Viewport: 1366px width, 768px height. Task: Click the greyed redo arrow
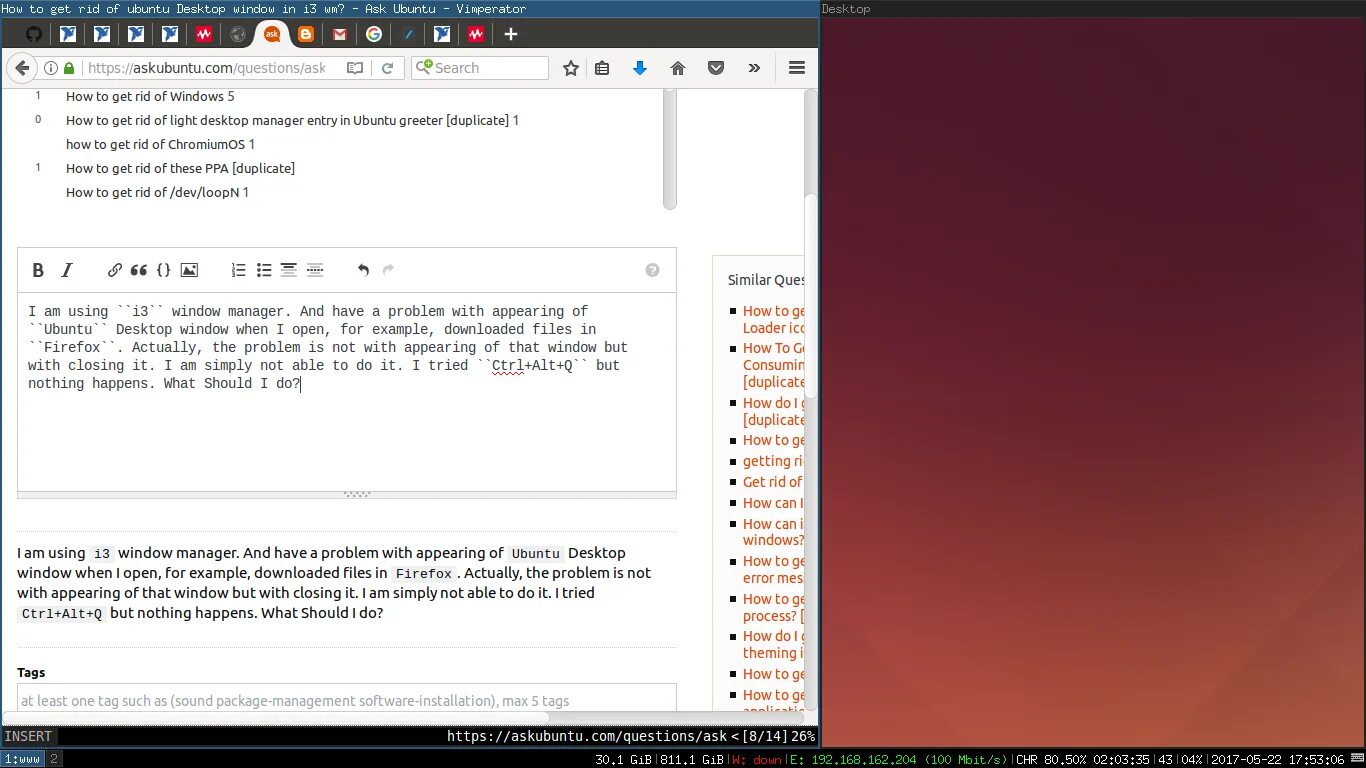[x=388, y=270]
